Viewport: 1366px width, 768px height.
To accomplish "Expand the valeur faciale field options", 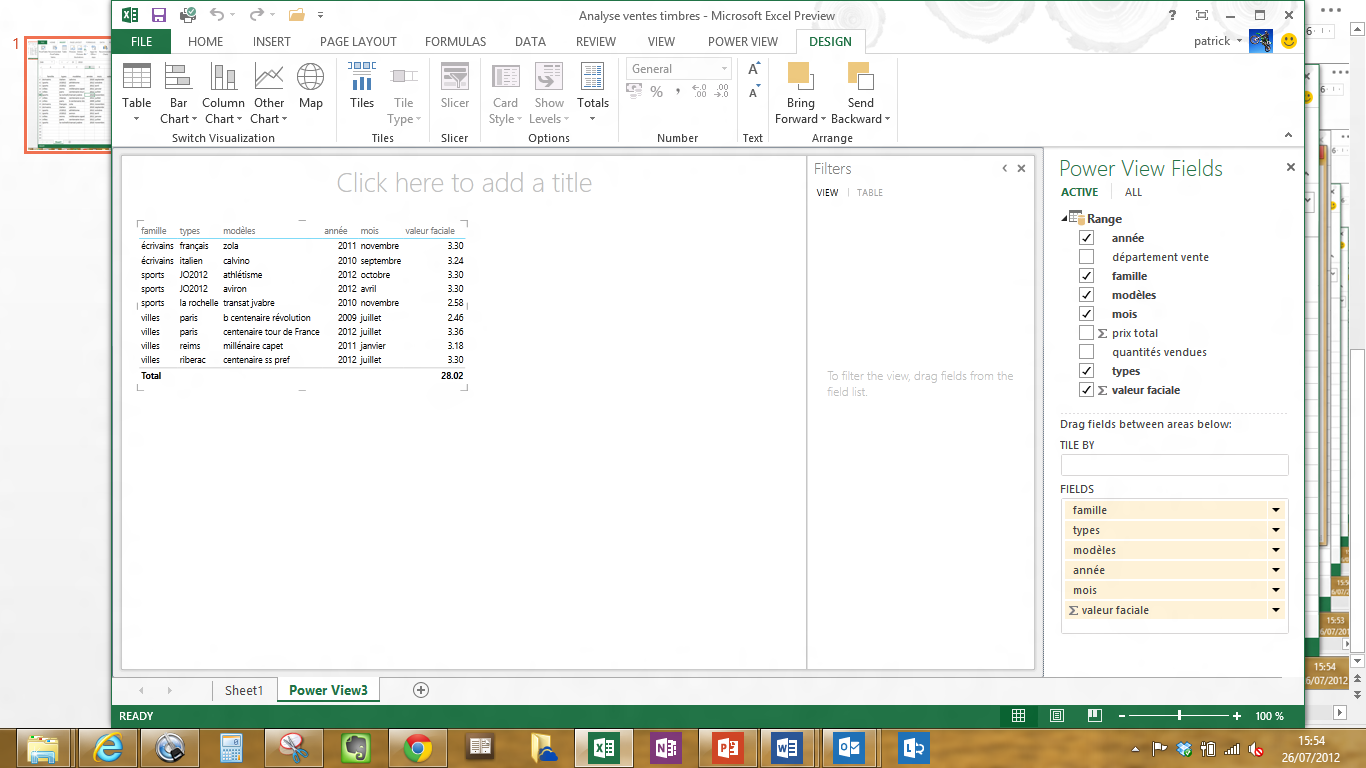I will click(x=1276, y=610).
